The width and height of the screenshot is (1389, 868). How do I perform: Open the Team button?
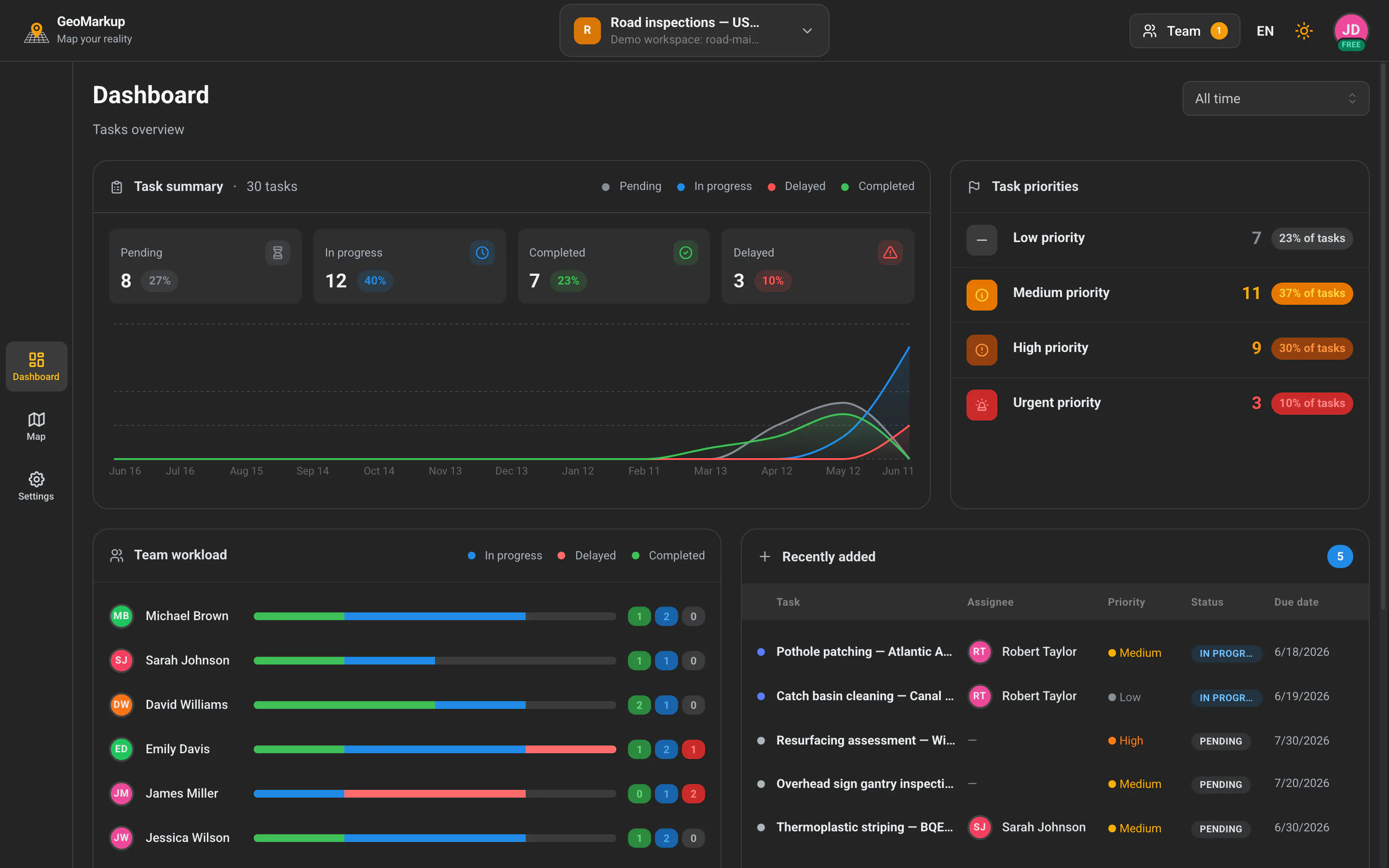pos(1185,31)
